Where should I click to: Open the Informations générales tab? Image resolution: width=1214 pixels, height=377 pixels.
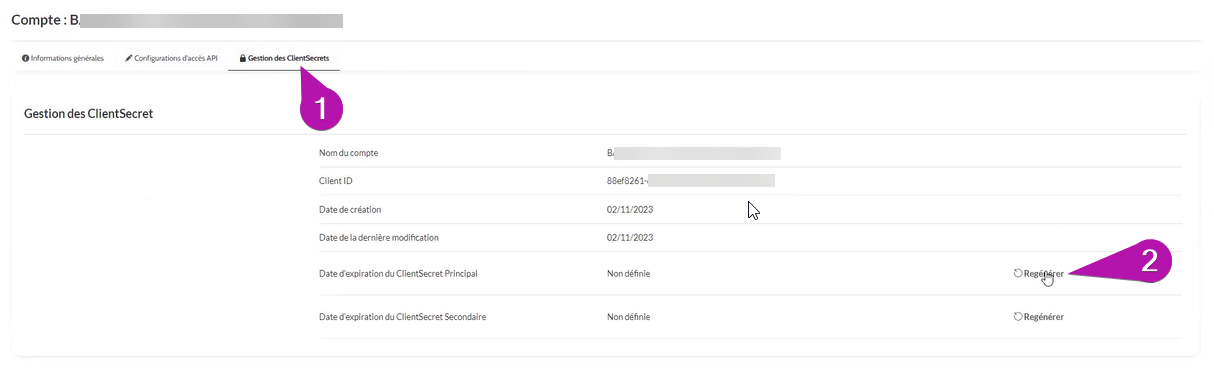62,58
